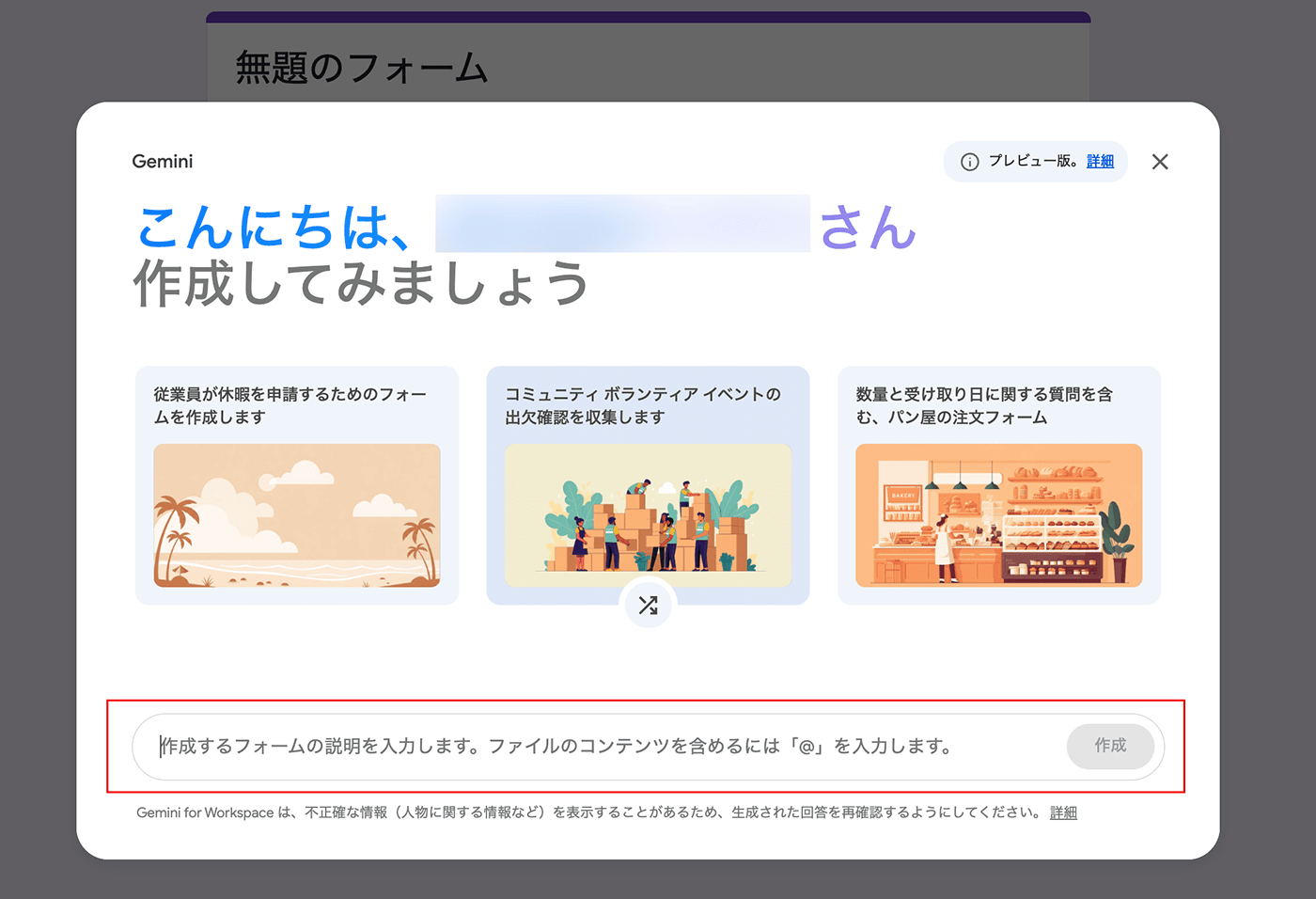Click the shuffle suggestions icon

pyautogui.click(x=648, y=606)
